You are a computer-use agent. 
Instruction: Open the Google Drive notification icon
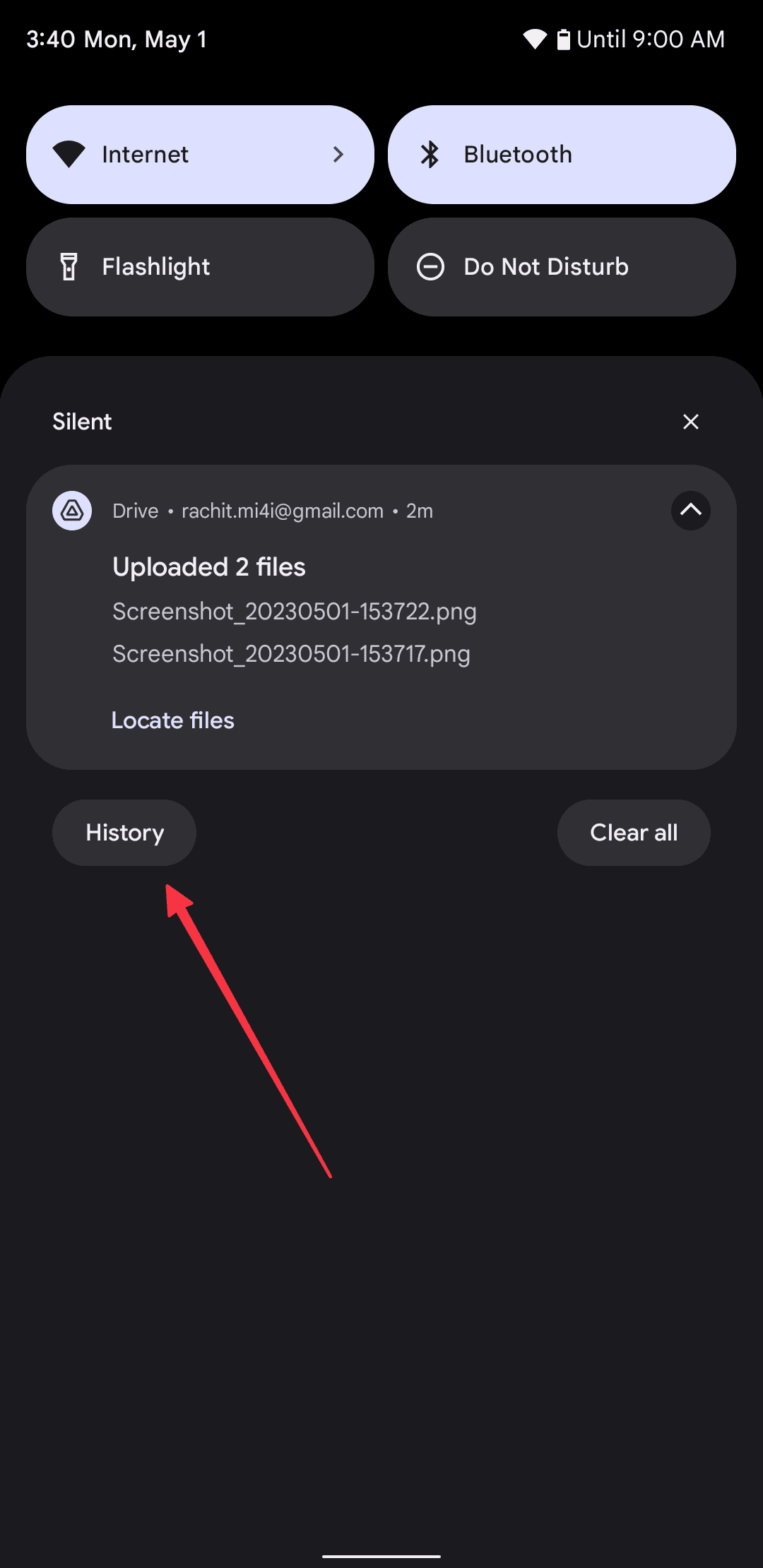tap(71, 511)
